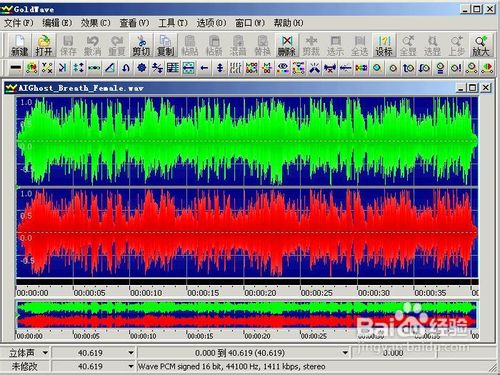This screenshot has width=500, height=375.
Task: Click the overview waveform strip below timeline
Action: pyautogui.click(x=247, y=314)
